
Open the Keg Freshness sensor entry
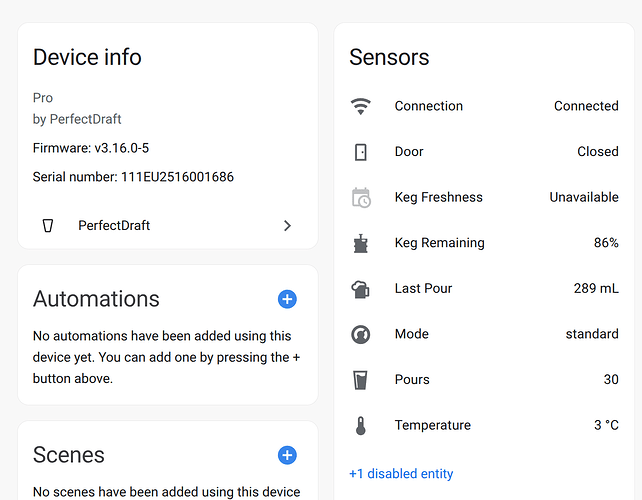[x=484, y=197]
